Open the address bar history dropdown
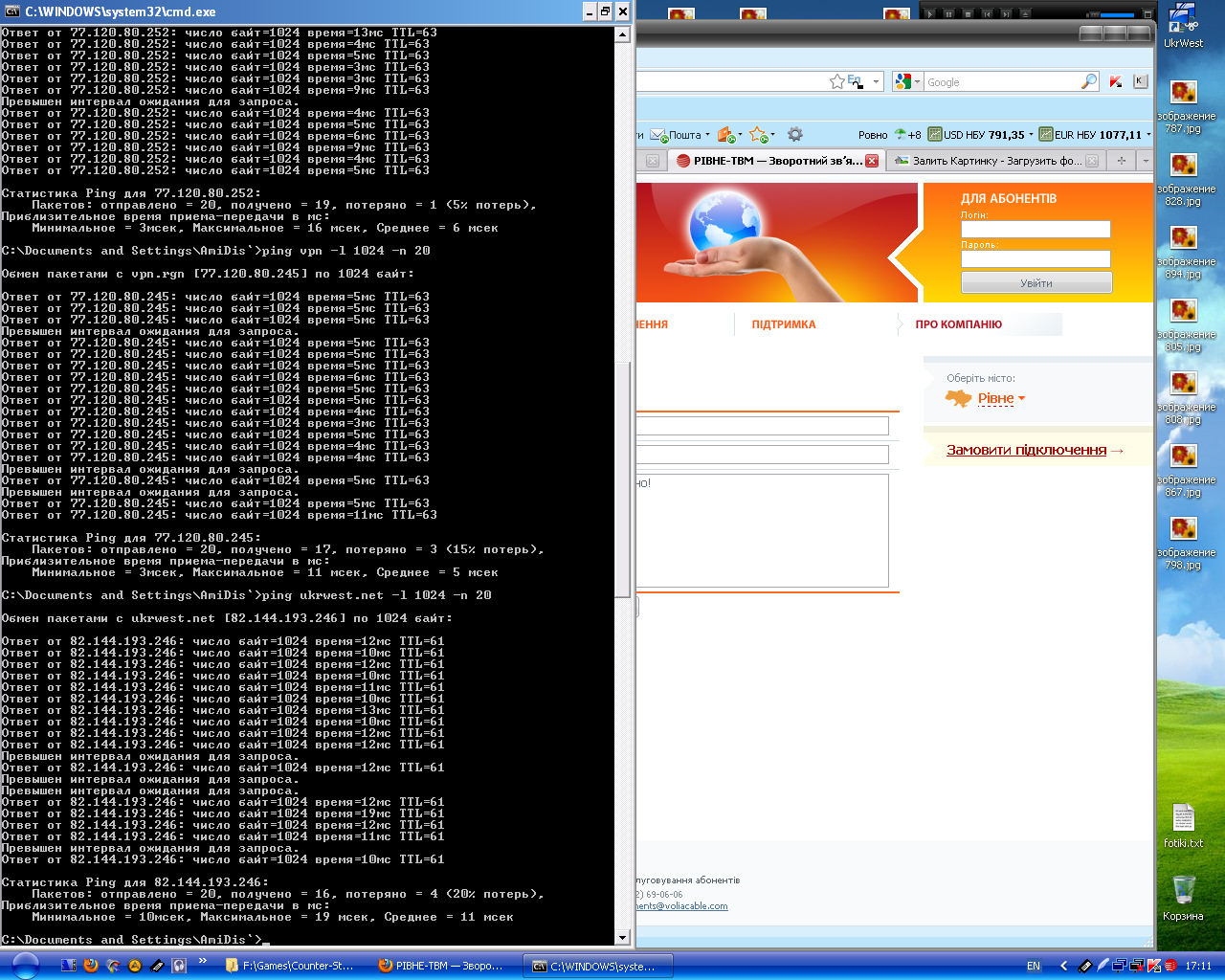1225x980 pixels. (x=876, y=81)
